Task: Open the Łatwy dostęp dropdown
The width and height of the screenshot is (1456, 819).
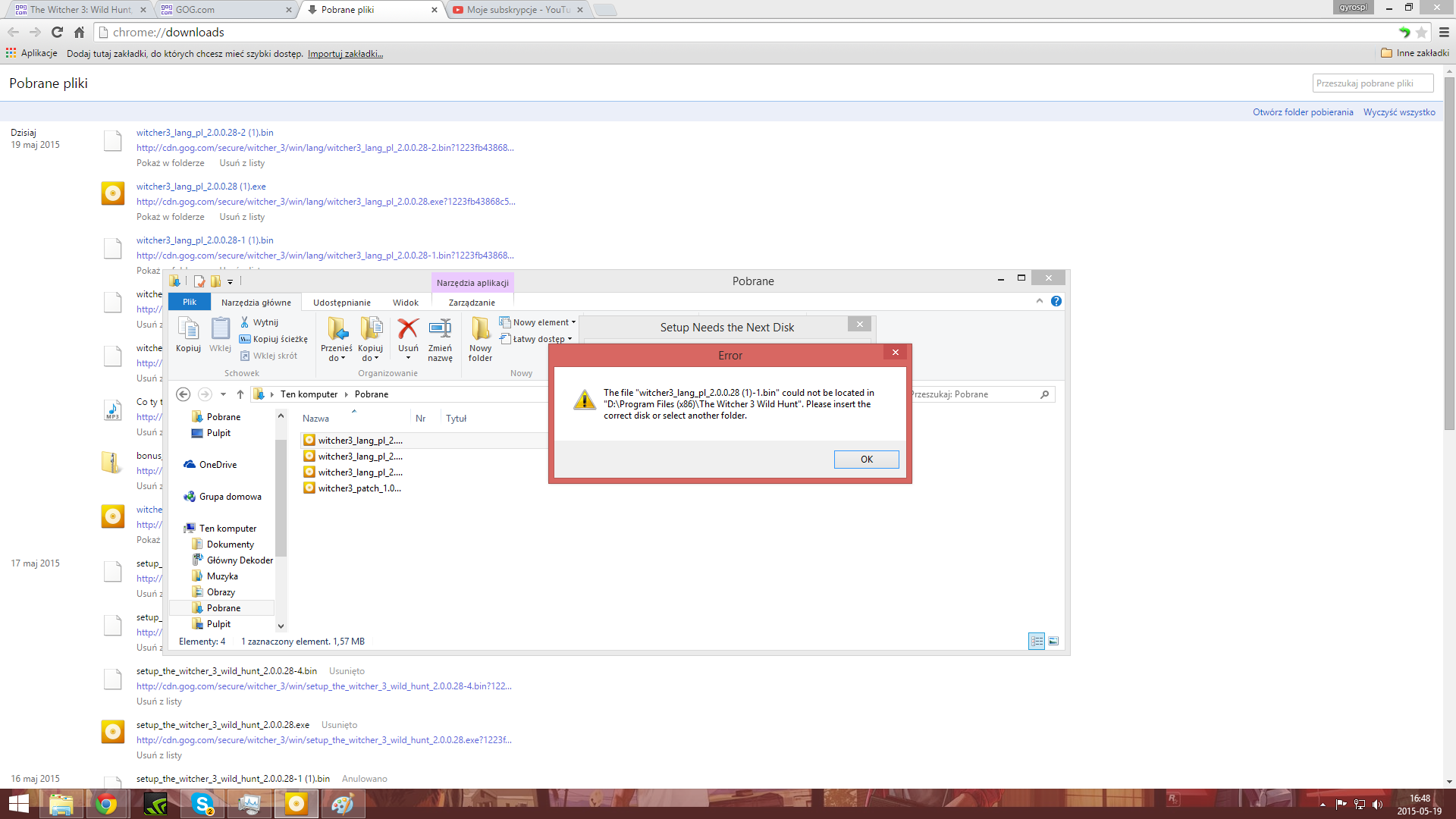Action: 536,339
